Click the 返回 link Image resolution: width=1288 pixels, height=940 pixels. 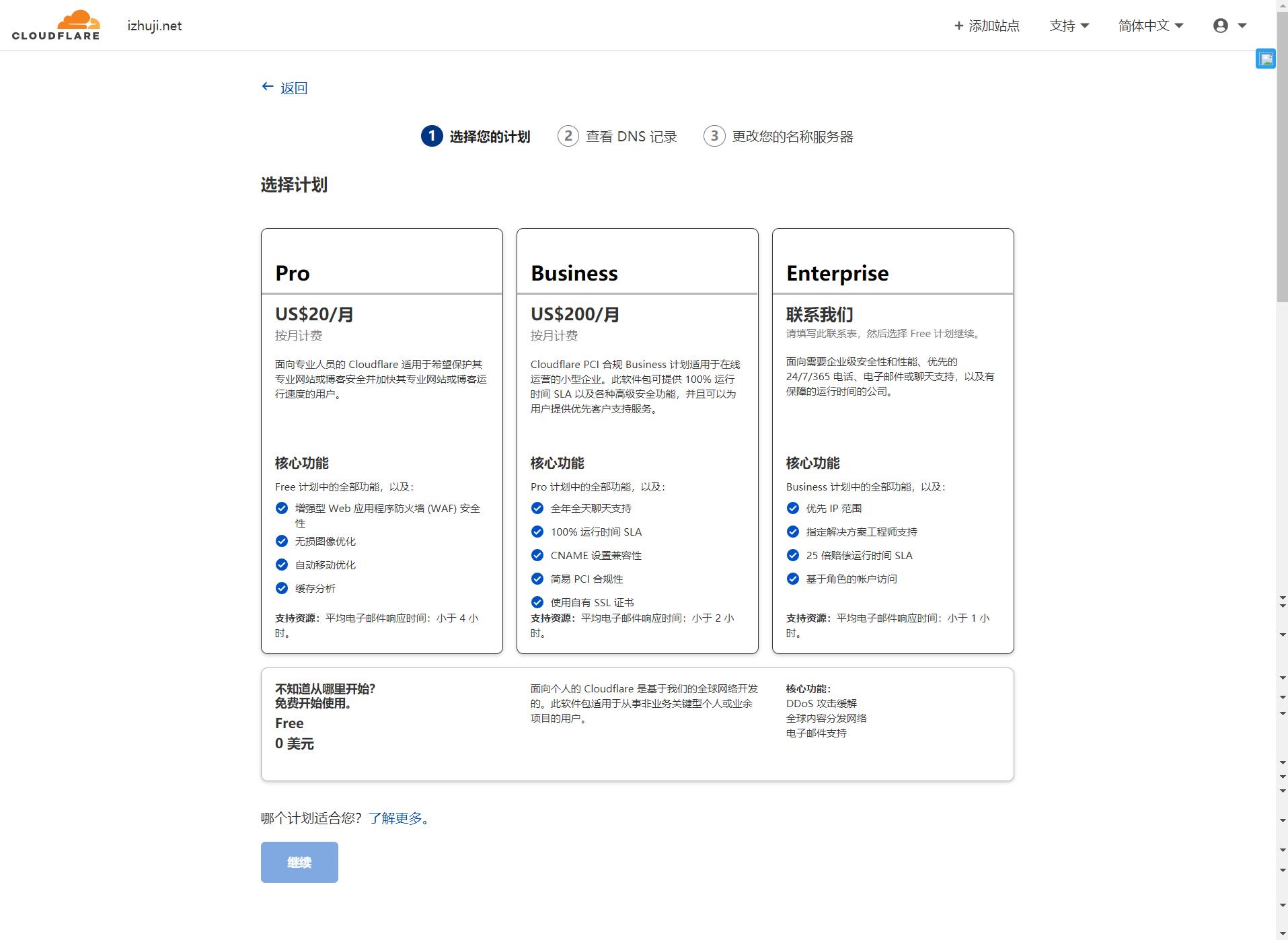294,88
